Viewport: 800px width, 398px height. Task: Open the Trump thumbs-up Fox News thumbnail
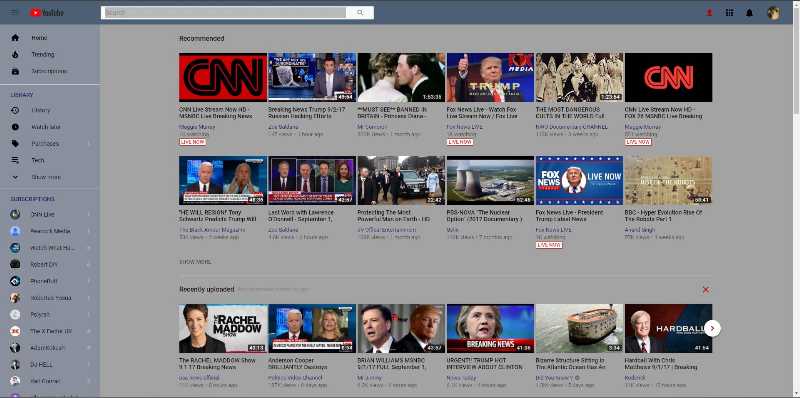pos(490,77)
